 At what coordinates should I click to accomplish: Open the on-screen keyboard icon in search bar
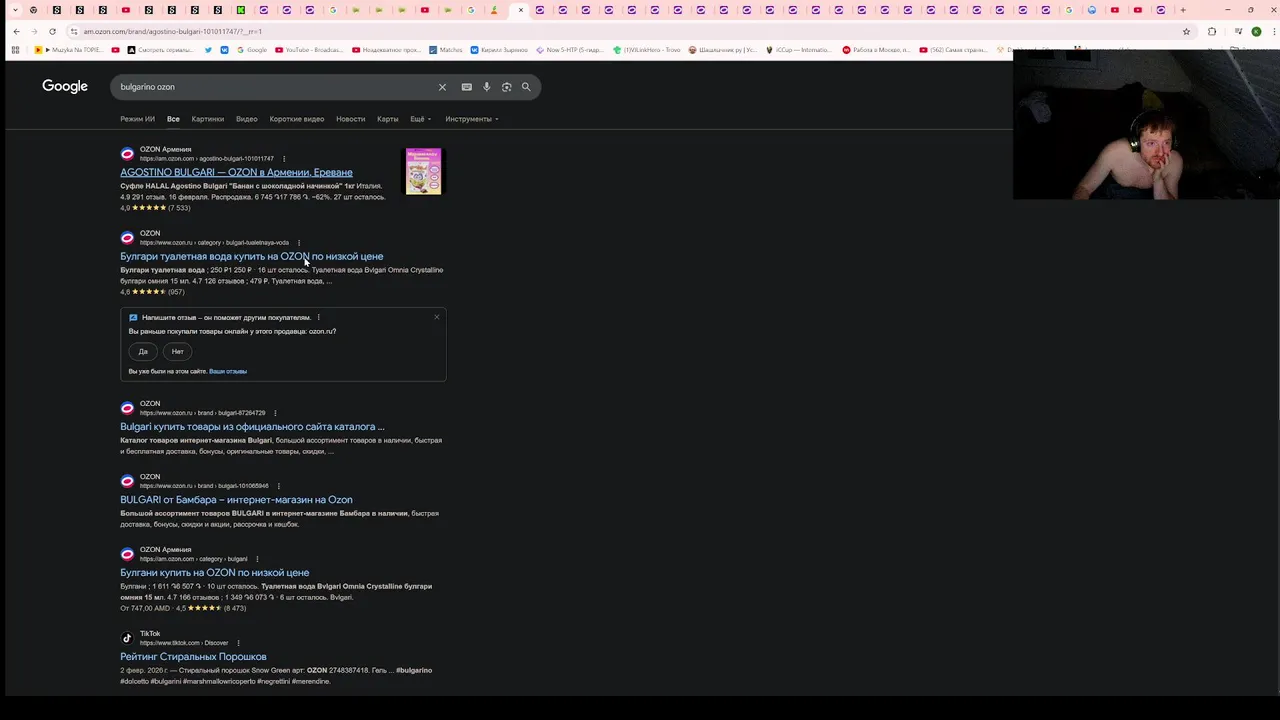coord(466,87)
